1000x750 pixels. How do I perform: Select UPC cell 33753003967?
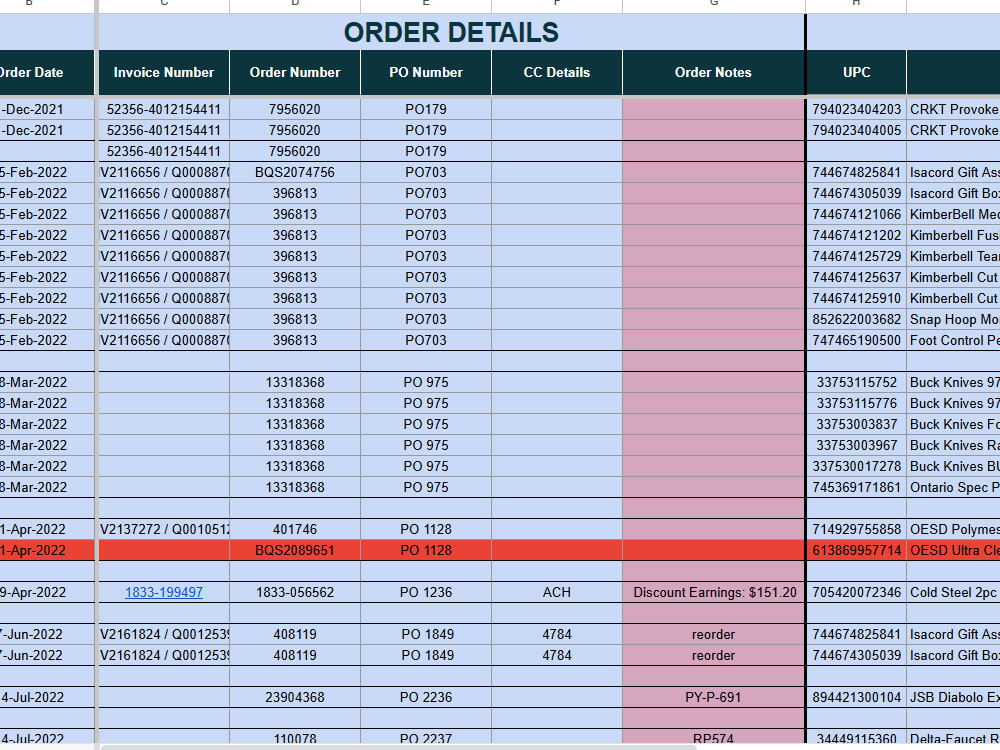click(857, 445)
